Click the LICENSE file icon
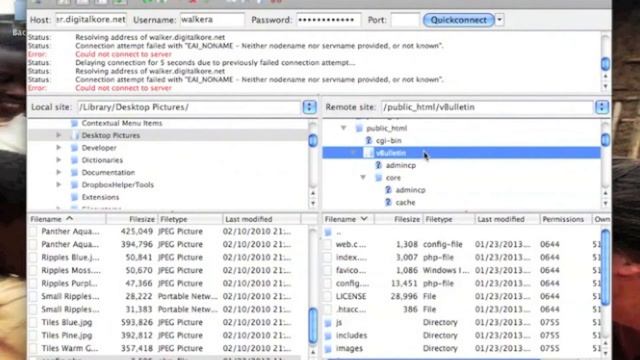This screenshot has width=640, height=360. coord(328,296)
